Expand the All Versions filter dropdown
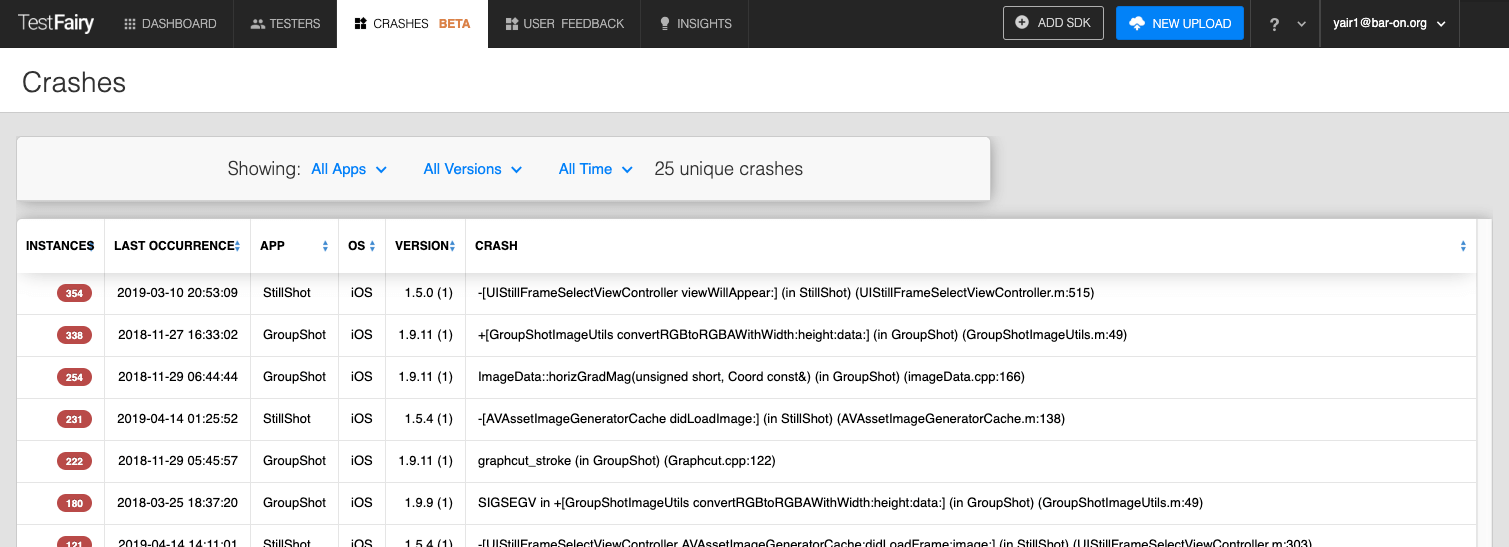This screenshot has height=547, width=1509. click(472, 169)
